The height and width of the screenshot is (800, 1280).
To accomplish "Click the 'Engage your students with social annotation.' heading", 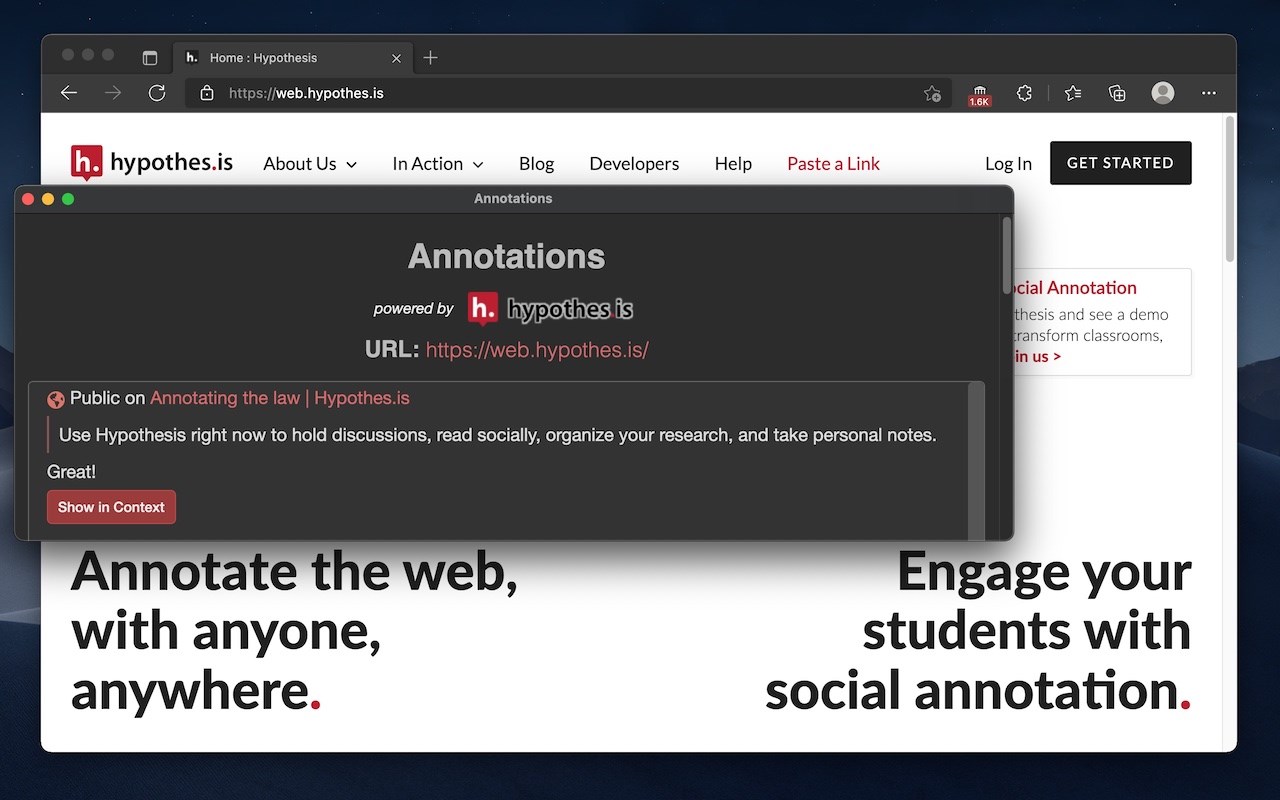I will click(x=978, y=631).
